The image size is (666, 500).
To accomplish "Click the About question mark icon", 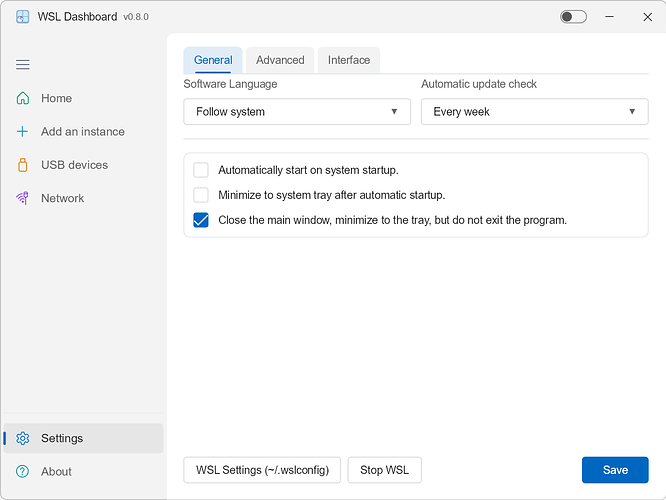I will [23, 471].
